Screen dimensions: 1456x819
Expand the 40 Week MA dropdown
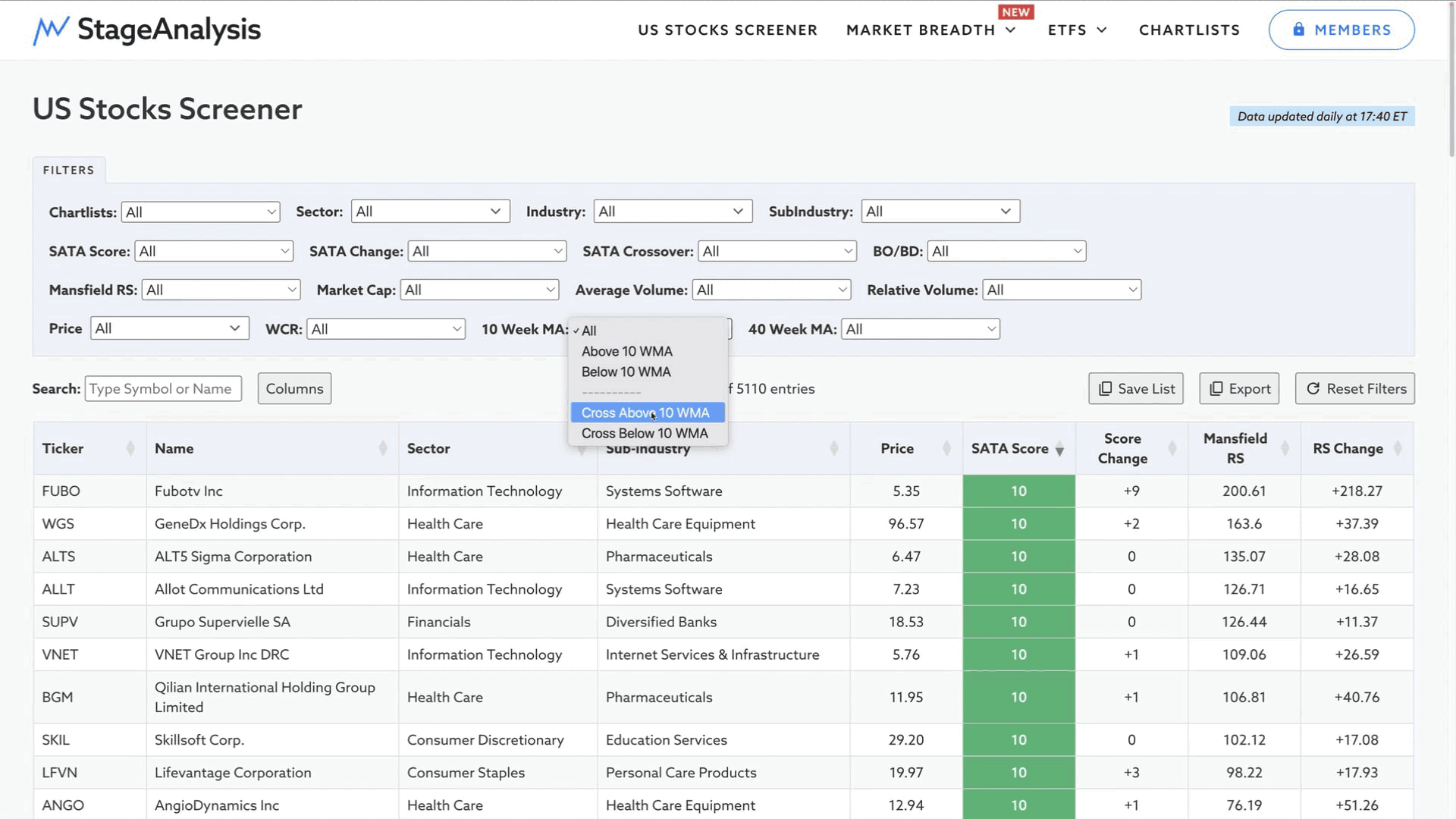pyautogui.click(x=920, y=329)
